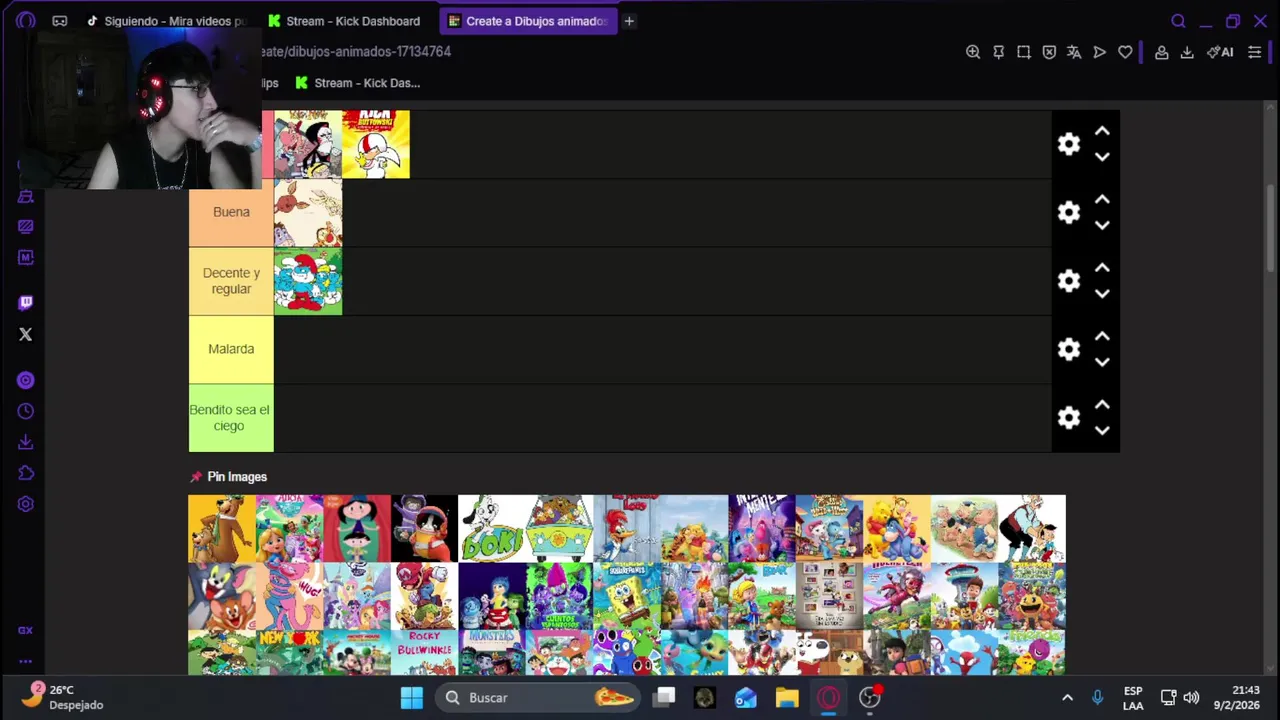Screen dimensions: 1280x720
Task: Switch to Stream - Kick Dashboard tab
Action: tap(345, 21)
